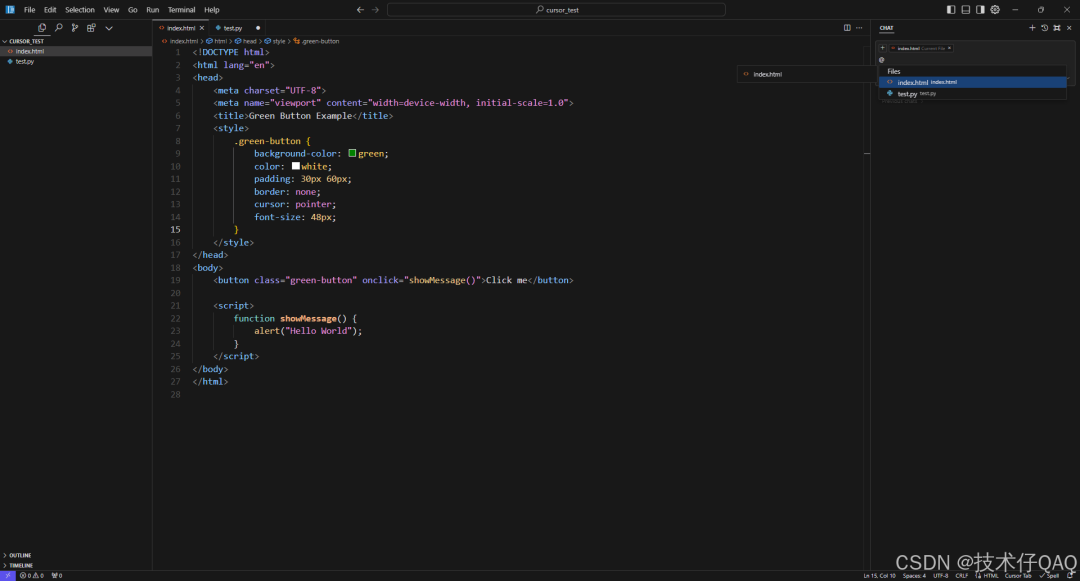Click Cursor Tab status entry

(x=1018, y=575)
